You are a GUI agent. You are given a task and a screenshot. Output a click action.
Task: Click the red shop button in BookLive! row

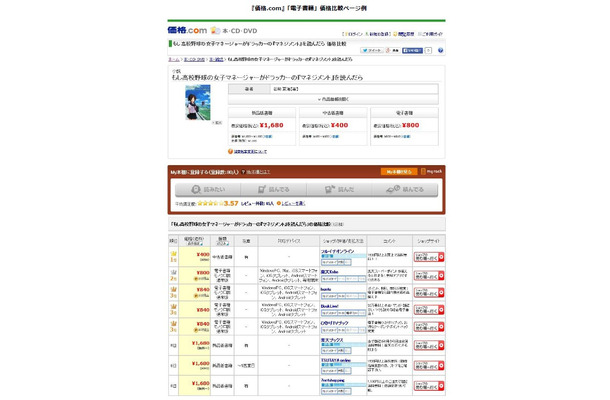click(429, 310)
